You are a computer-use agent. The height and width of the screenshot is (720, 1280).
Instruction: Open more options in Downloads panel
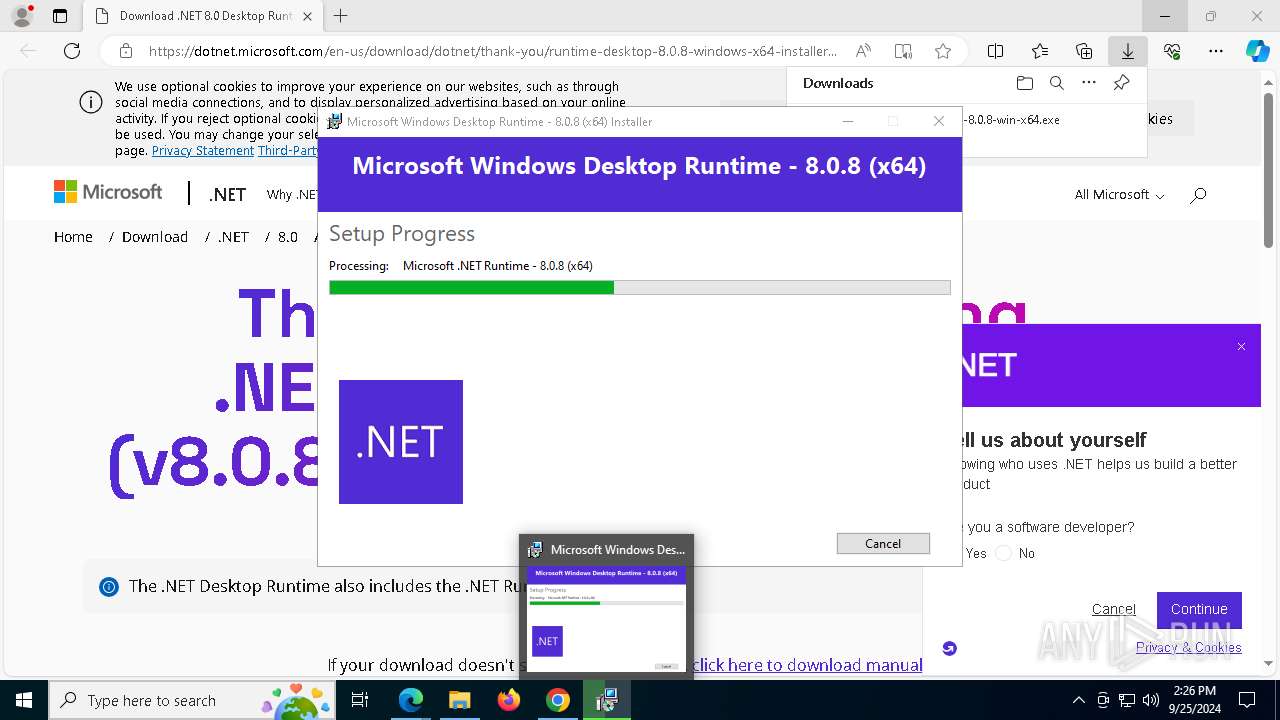pyautogui.click(x=1089, y=83)
